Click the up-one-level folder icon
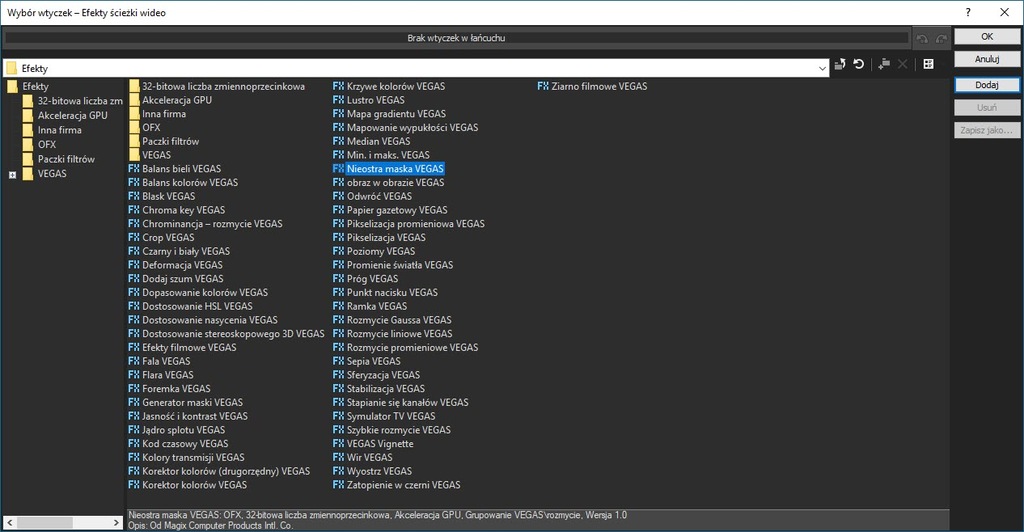1024x532 pixels. [840, 64]
